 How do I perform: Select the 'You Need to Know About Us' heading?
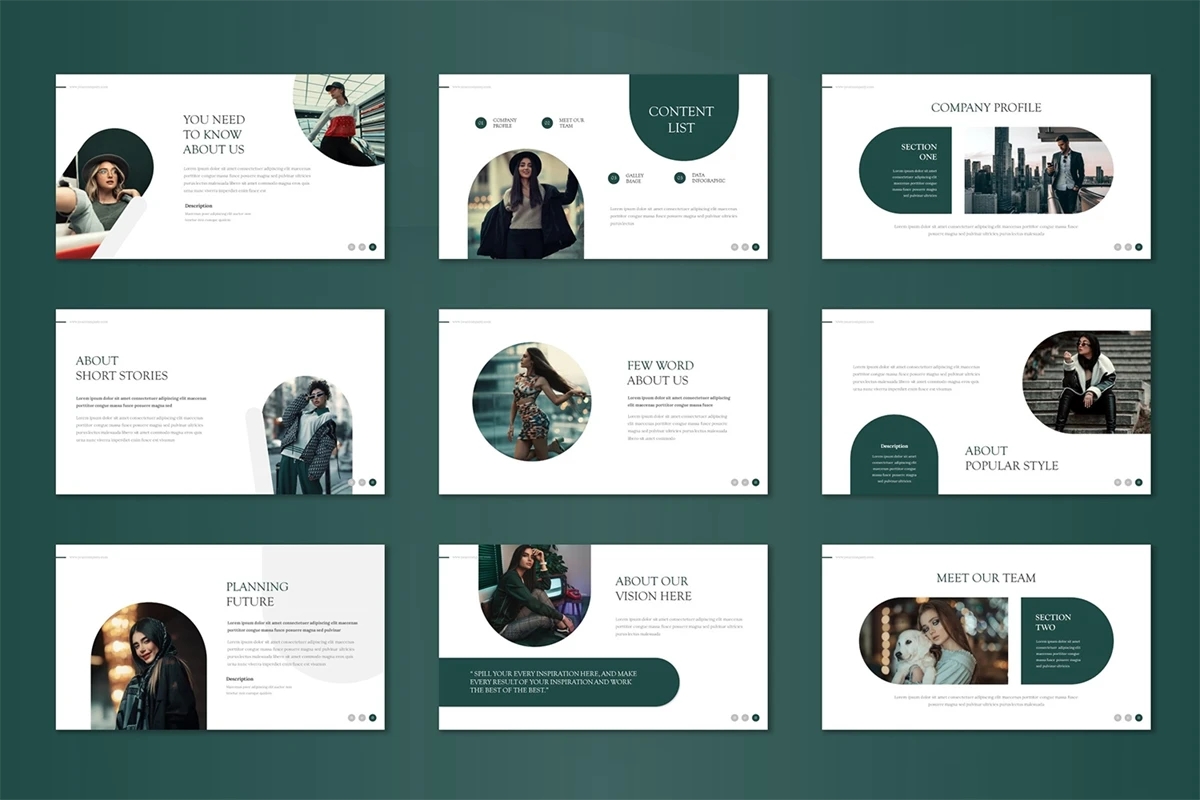point(214,134)
